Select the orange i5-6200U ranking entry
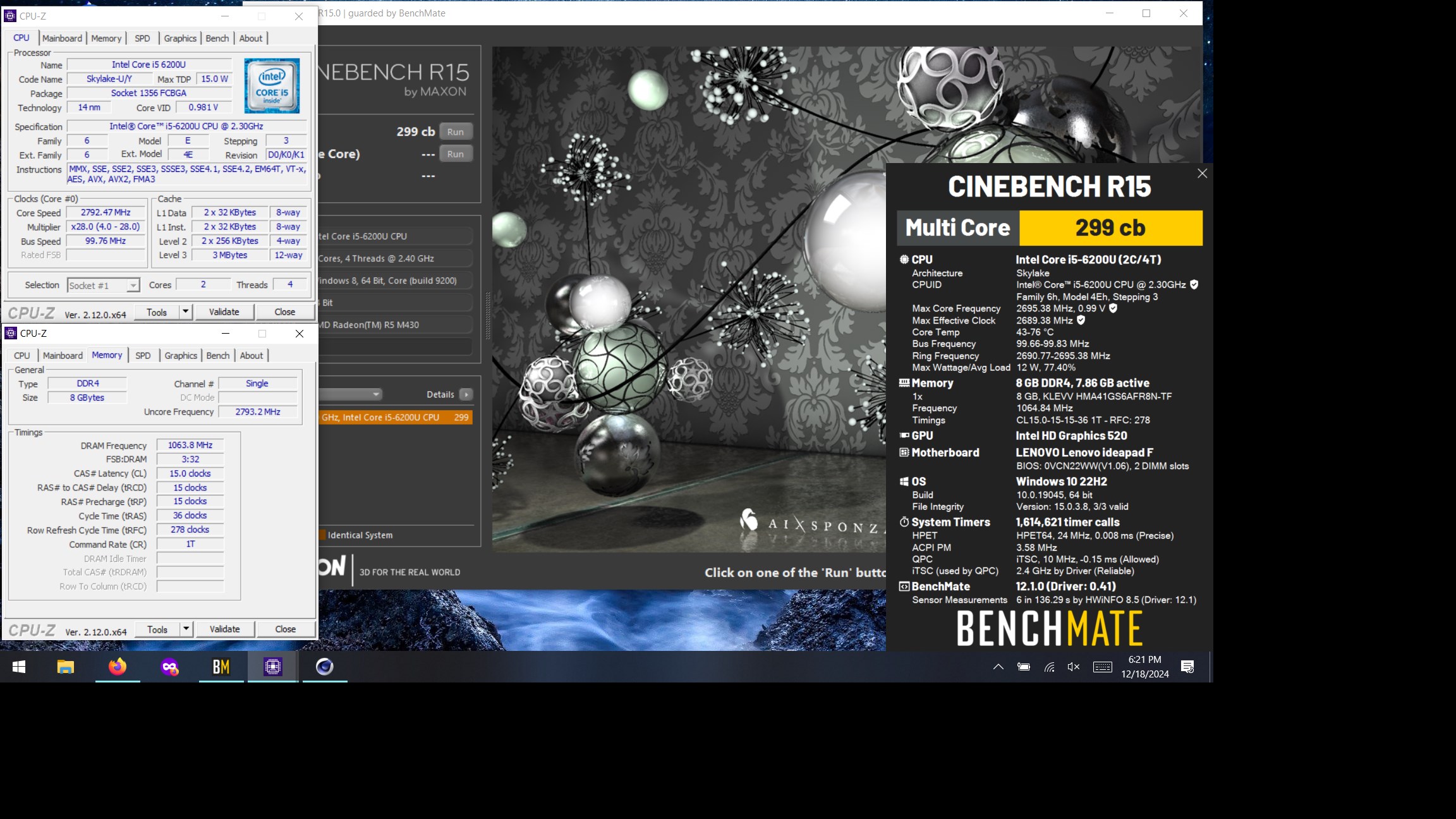This screenshot has width=1456, height=819. [396, 417]
